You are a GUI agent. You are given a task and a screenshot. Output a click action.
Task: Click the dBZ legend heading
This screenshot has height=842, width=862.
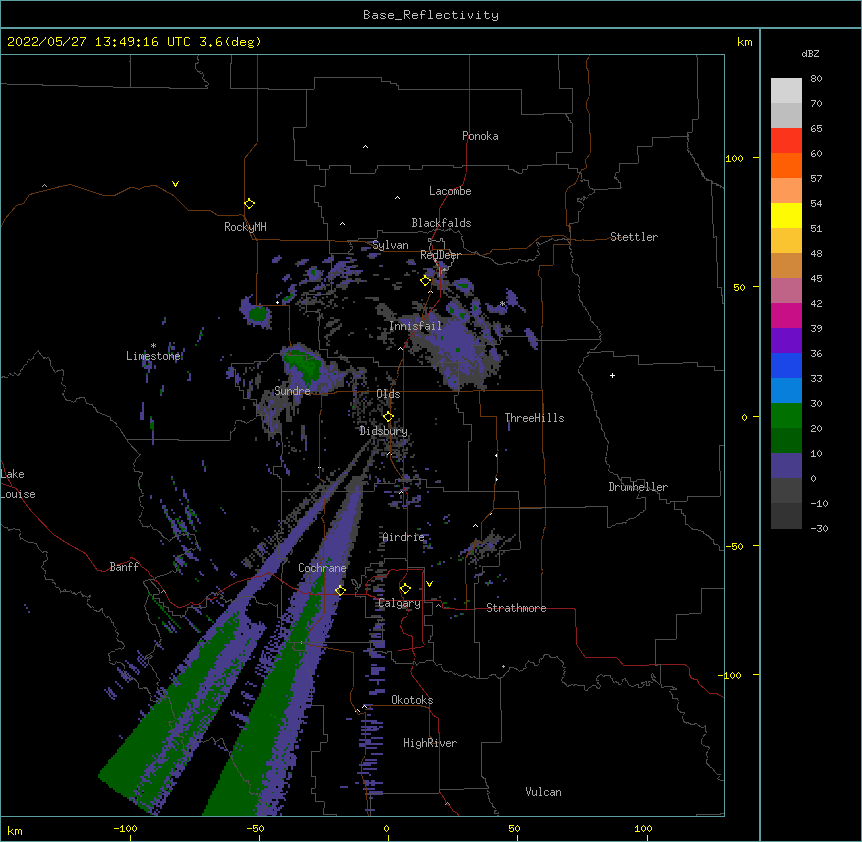pos(810,53)
